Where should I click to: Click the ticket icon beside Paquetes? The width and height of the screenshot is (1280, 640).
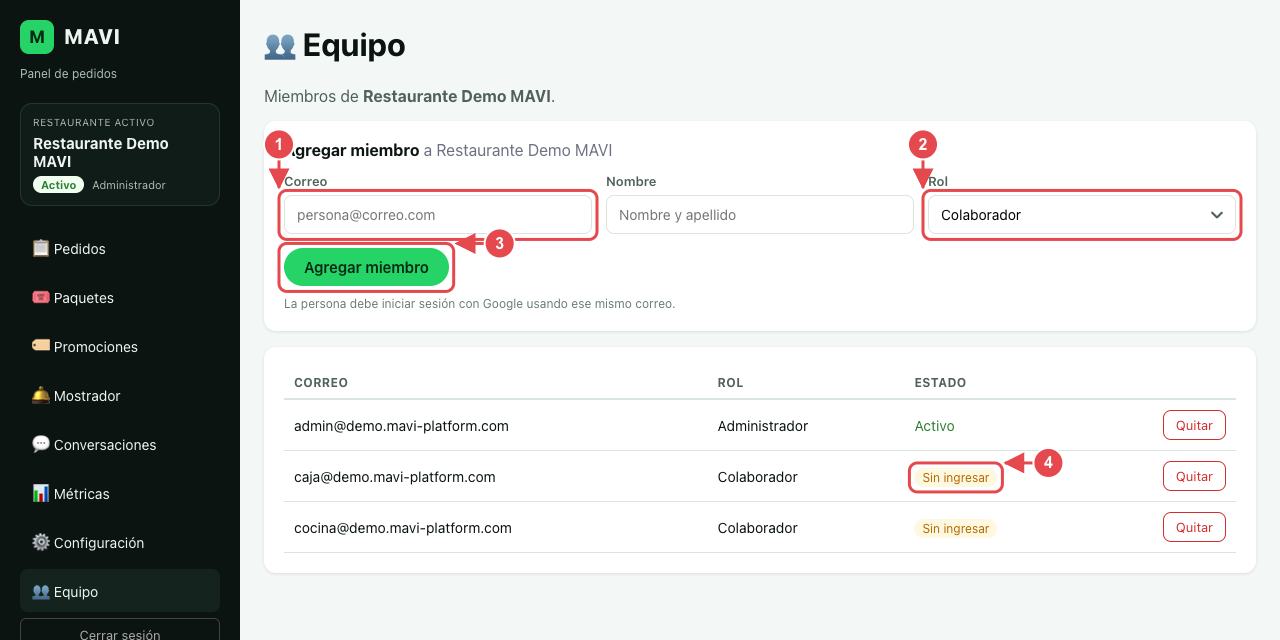pyautogui.click(x=41, y=297)
